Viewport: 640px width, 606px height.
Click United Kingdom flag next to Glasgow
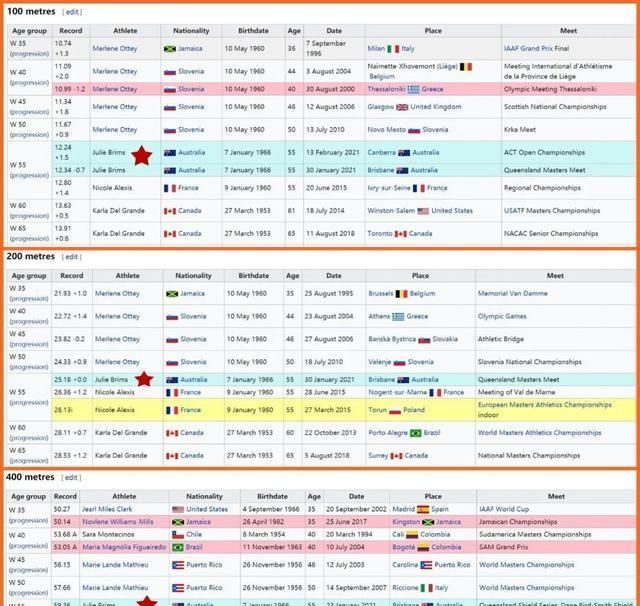(x=402, y=107)
